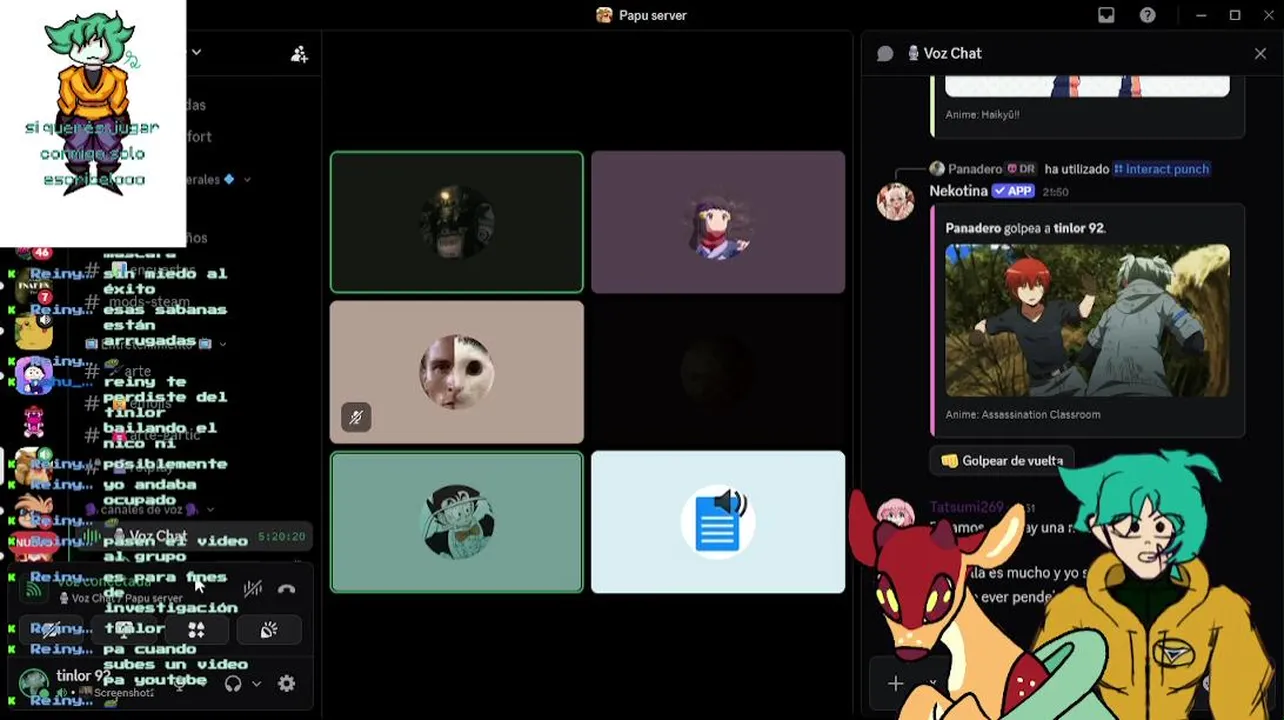The width and height of the screenshot is (1284, 720).
Task: Select the yellow Pikachu server icon
Action: click(34, 330)
